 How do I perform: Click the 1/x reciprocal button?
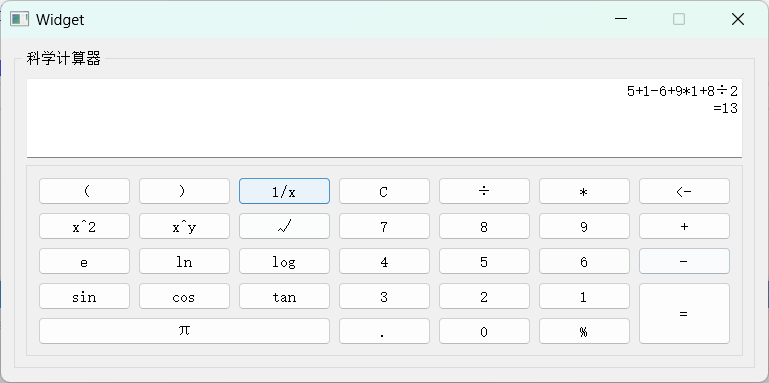[284, 191]
